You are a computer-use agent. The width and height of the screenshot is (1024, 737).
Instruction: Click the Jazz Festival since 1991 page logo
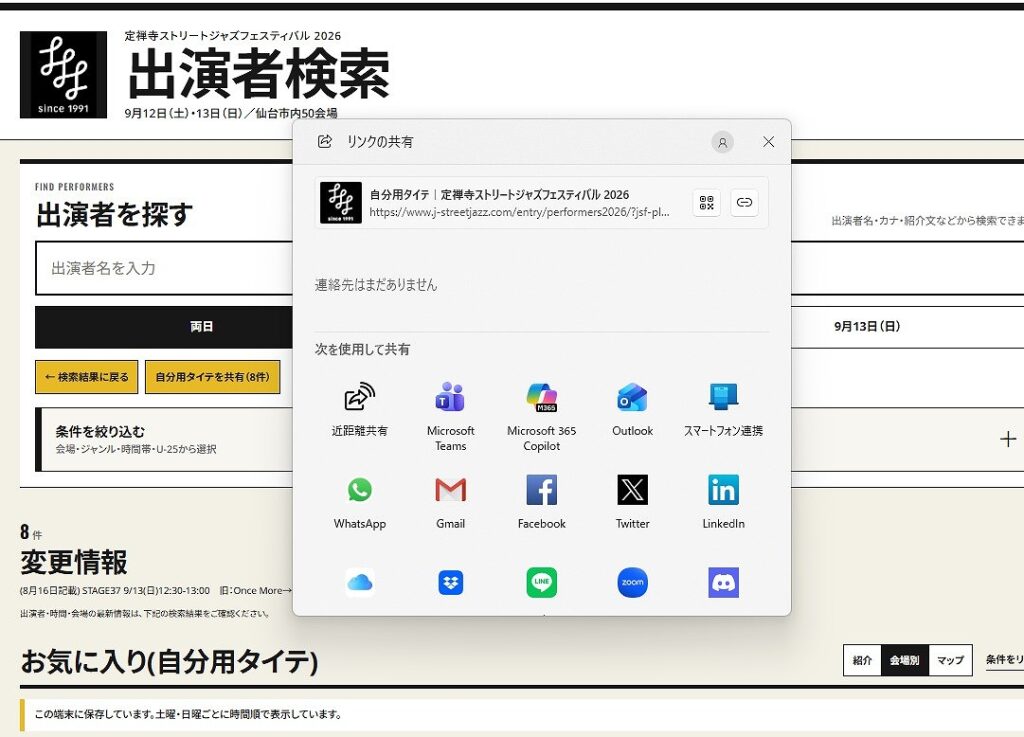pos(63,74)
